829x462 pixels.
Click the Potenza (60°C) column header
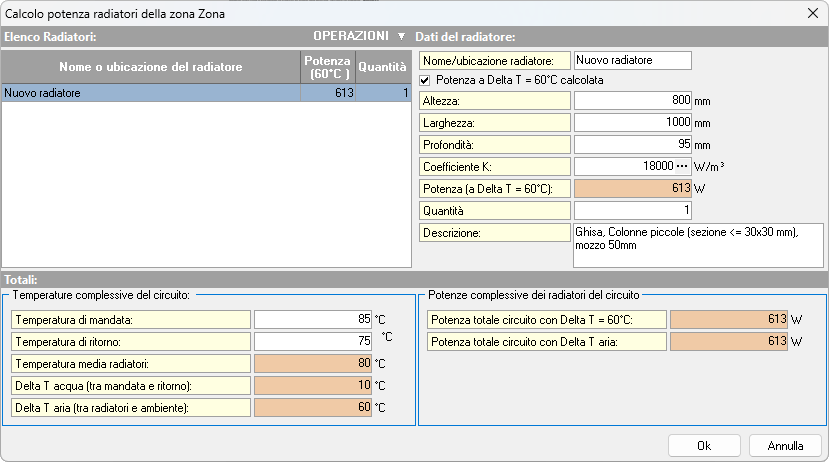point(328,67)
